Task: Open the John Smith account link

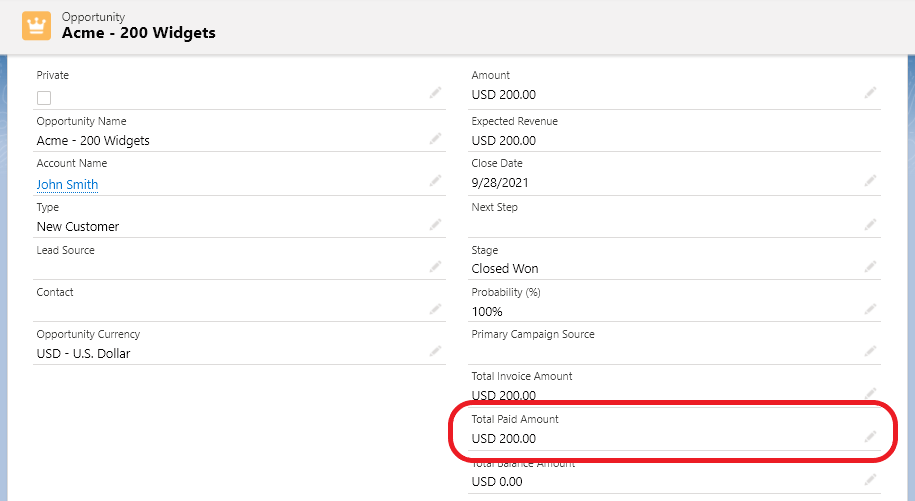Action: (x=67, y=185)
